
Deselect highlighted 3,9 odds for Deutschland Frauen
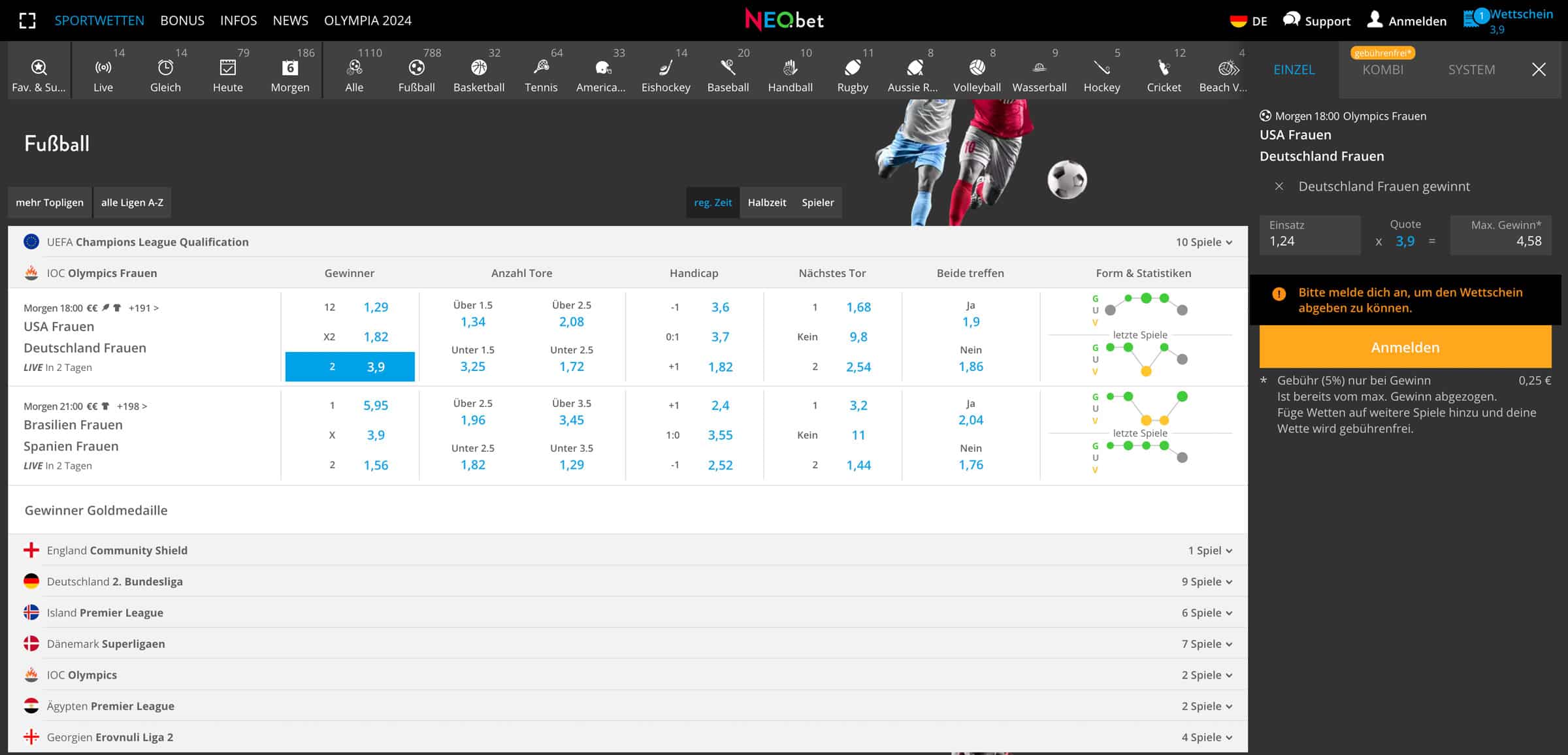350,366
